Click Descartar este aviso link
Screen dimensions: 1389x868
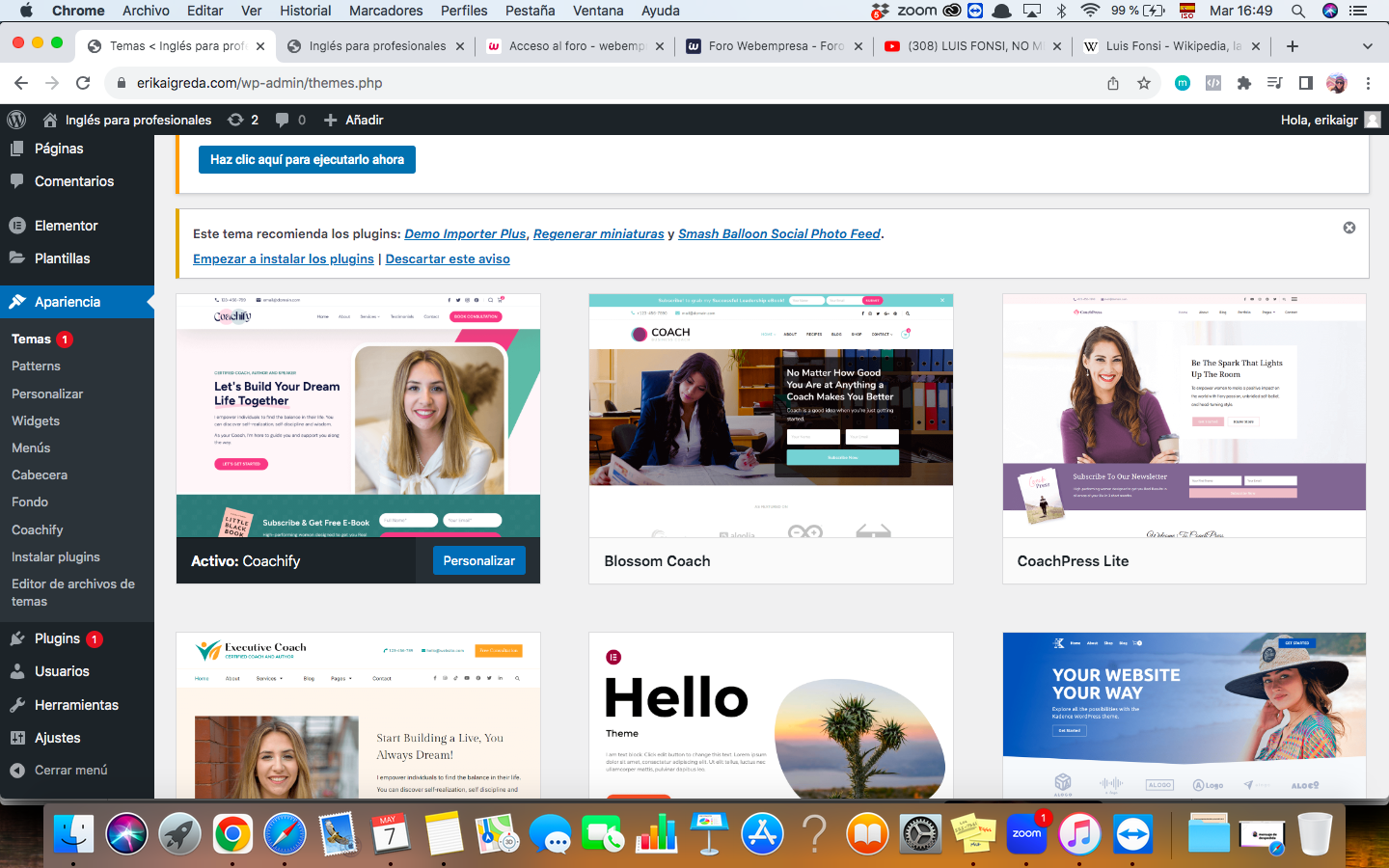pos(448,258)
